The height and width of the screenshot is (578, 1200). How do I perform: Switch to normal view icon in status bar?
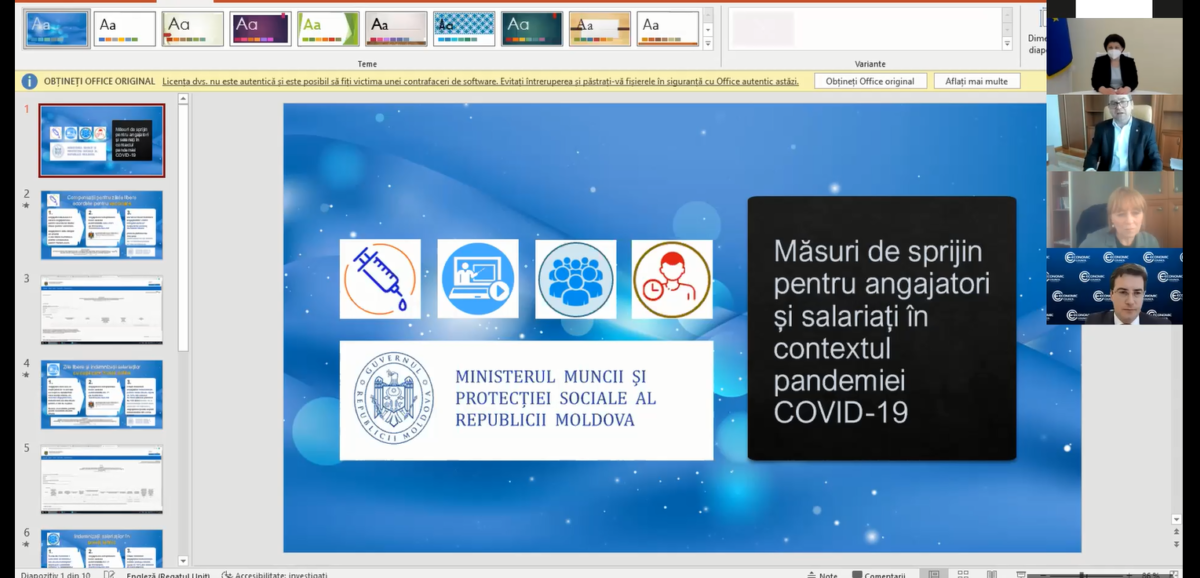pos(932,574)
